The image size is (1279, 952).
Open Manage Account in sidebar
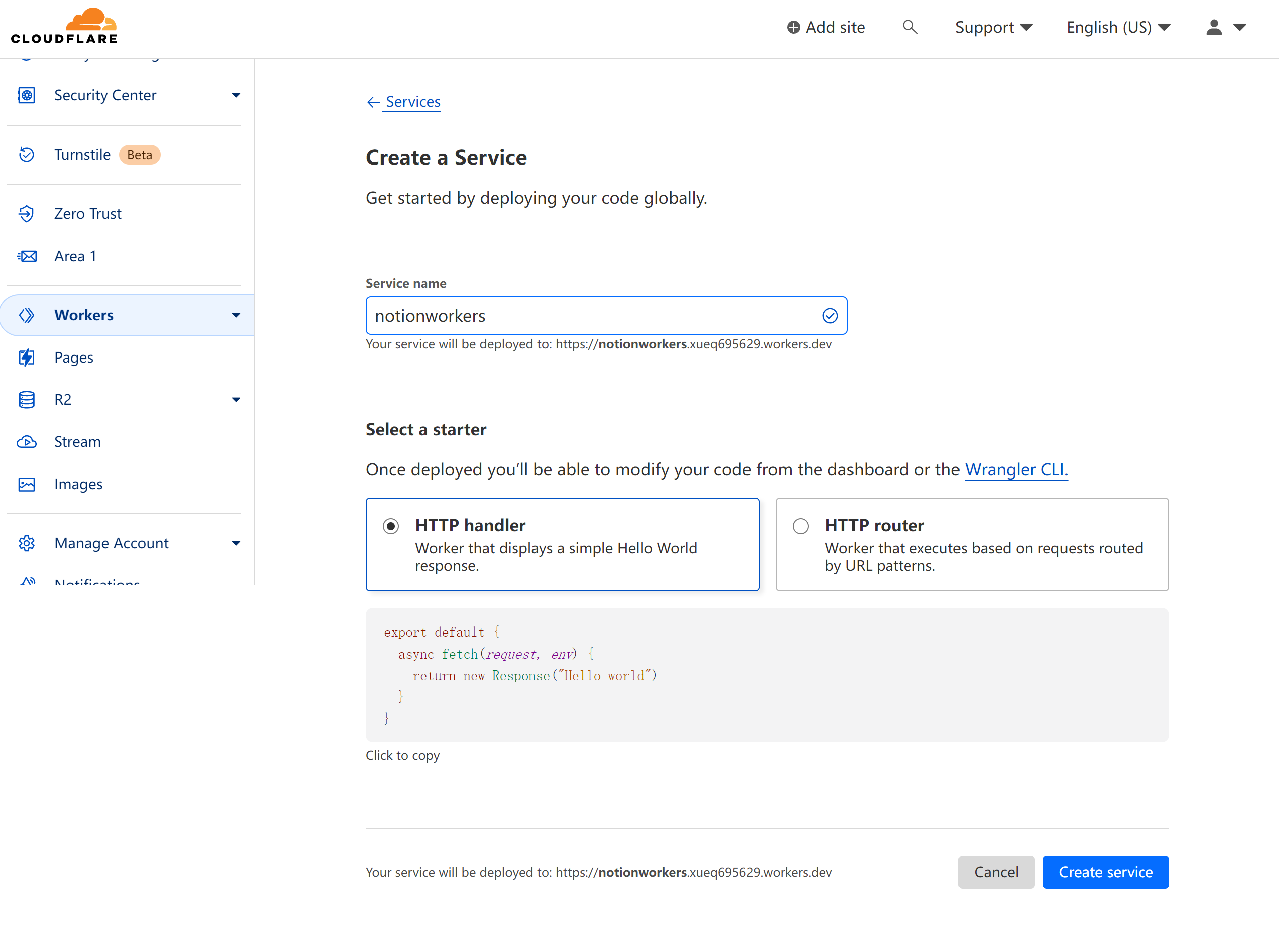111,543
